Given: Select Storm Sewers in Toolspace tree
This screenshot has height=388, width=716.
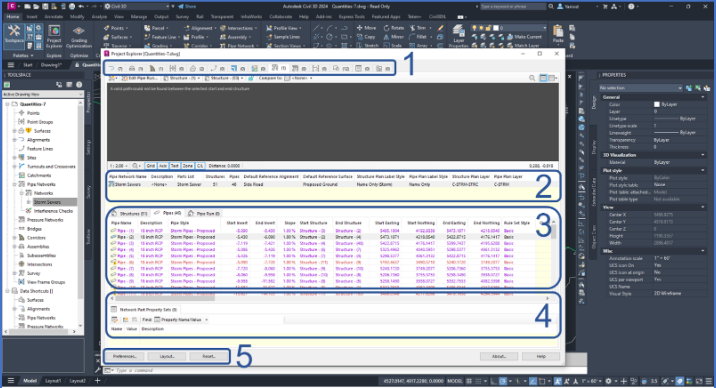Looking at the screenshot, I should tap(47, 202).
